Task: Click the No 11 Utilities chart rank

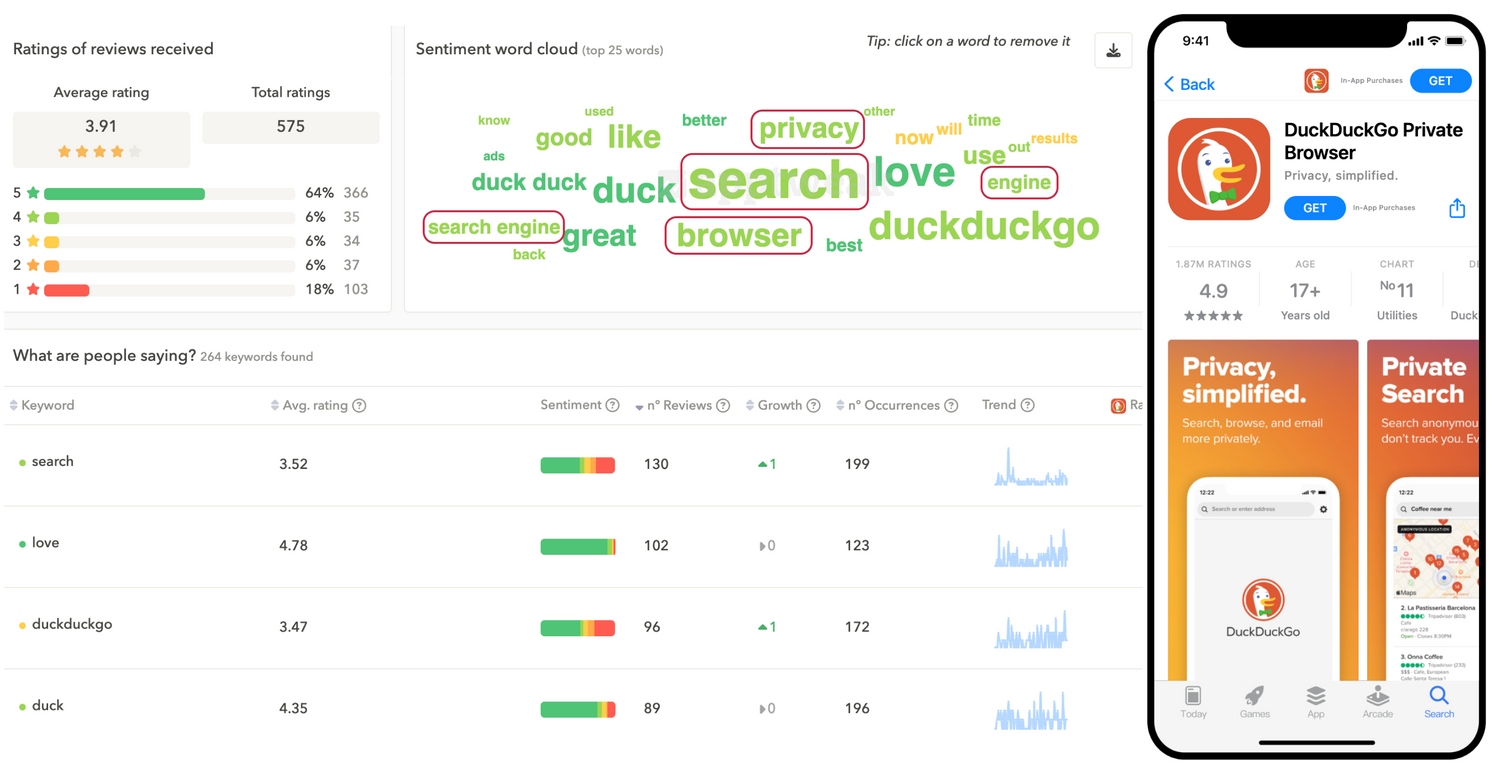Action: click(x=1397, y=292)
